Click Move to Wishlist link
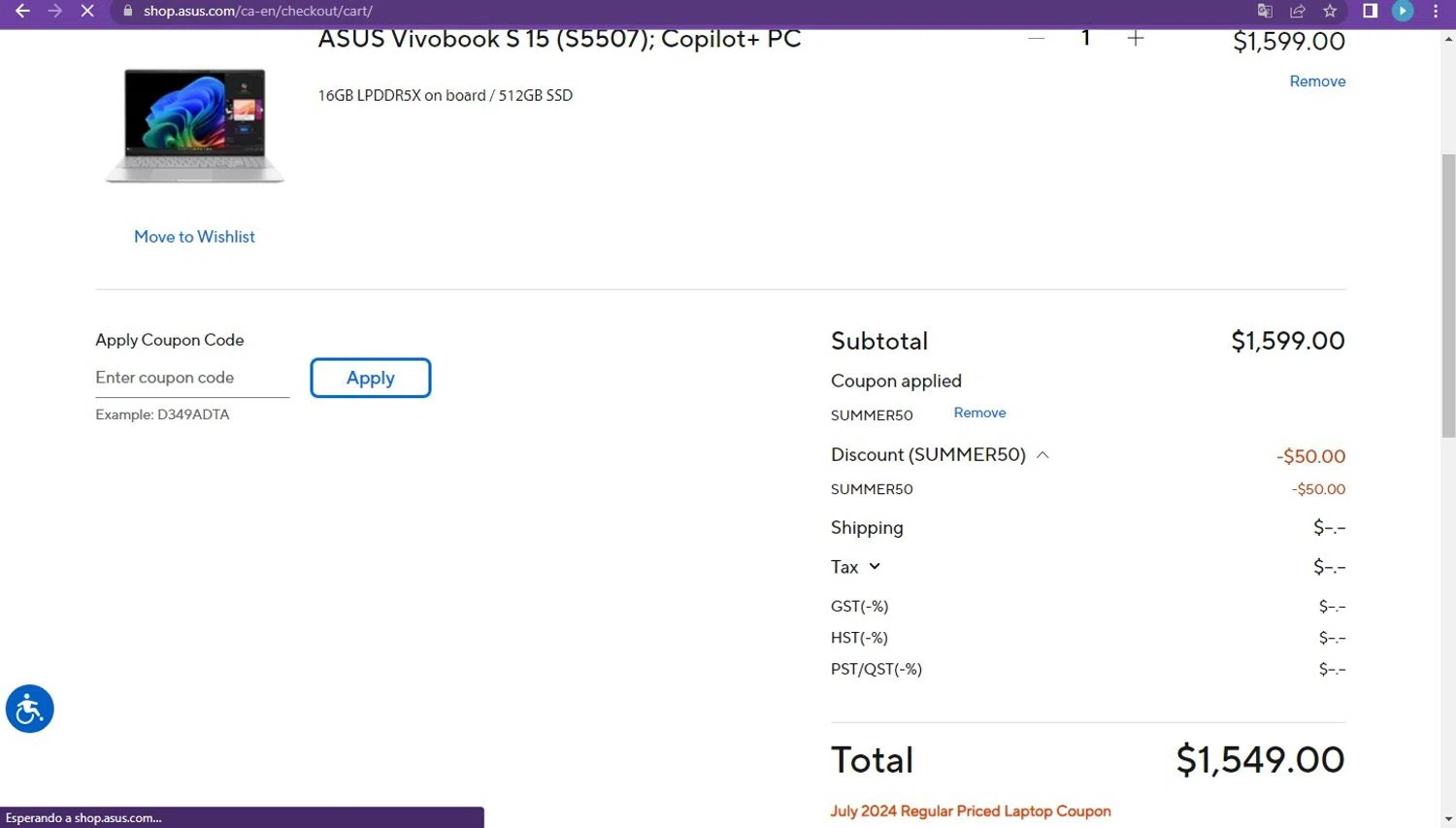 (194, 237)
